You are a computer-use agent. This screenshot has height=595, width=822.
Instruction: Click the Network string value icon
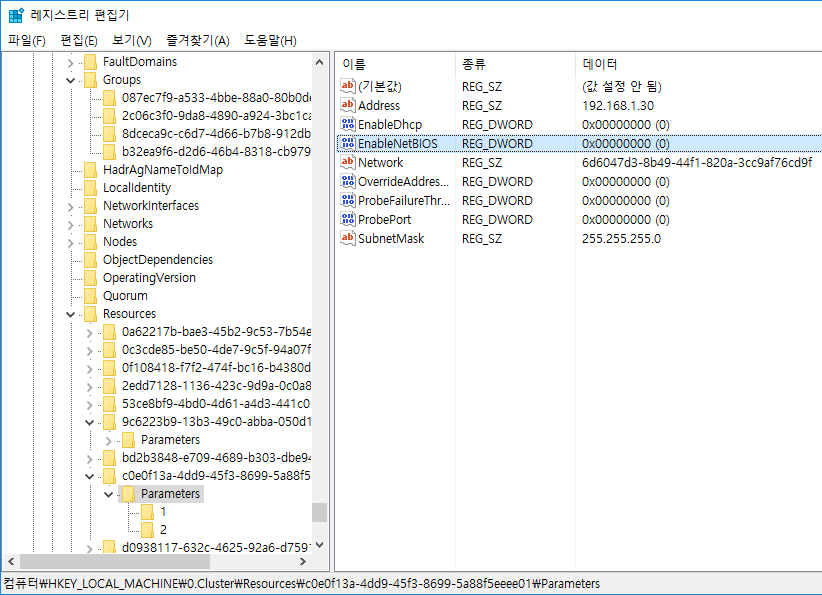point(348,162)
